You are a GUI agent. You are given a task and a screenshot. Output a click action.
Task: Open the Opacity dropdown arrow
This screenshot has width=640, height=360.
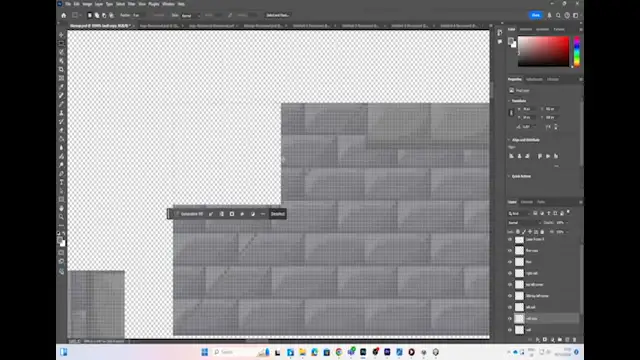tap(567, 222)
